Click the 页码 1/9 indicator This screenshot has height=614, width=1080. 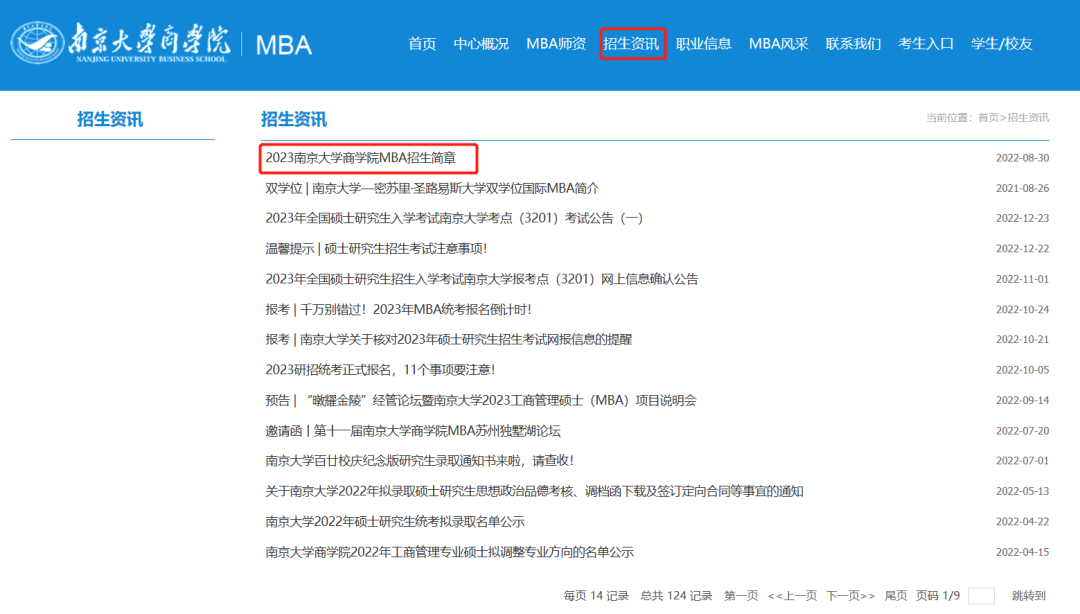tap(937, 595)
